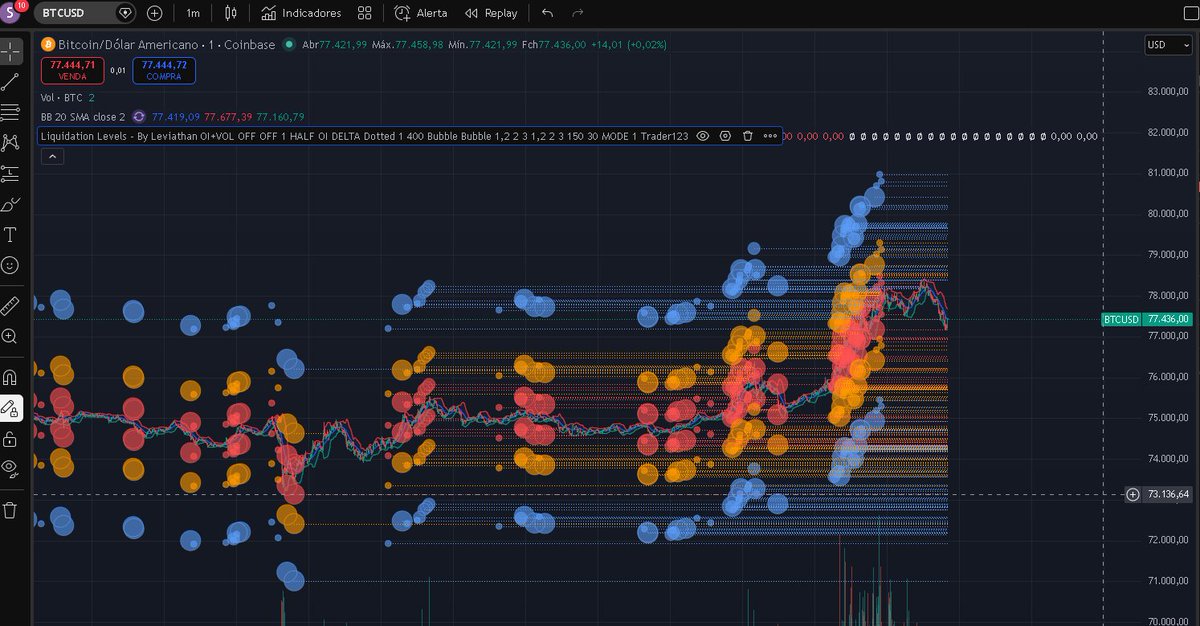Viewport: 1200px width, 626px height.
Task: Click the 75.000,00 price scale label
Action: (1168, 417)
